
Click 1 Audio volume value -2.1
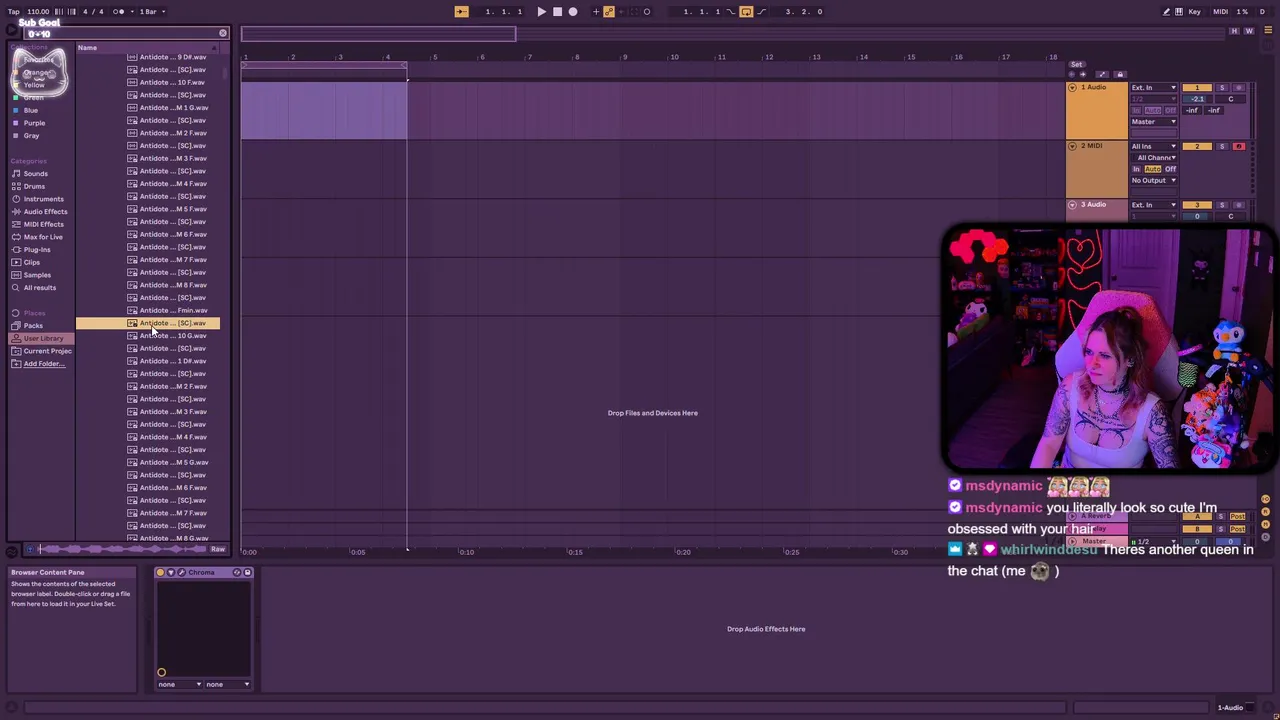(1198, 99)
